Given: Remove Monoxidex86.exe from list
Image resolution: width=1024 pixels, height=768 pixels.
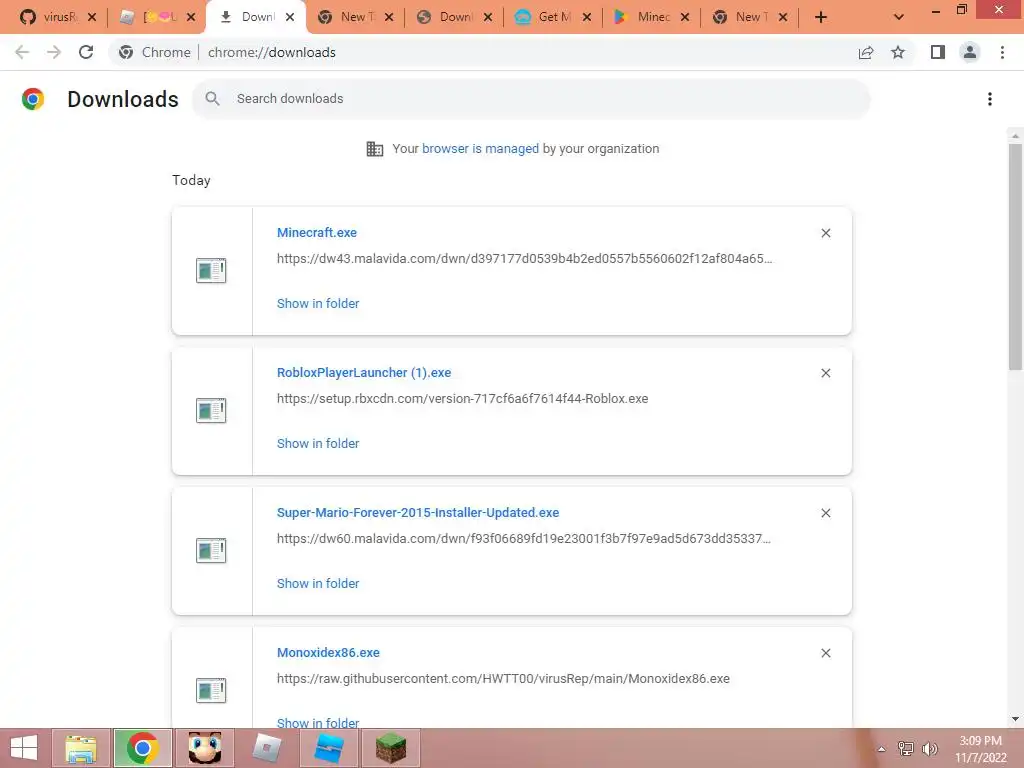Looking at the screenshot, I should point(825,653).
